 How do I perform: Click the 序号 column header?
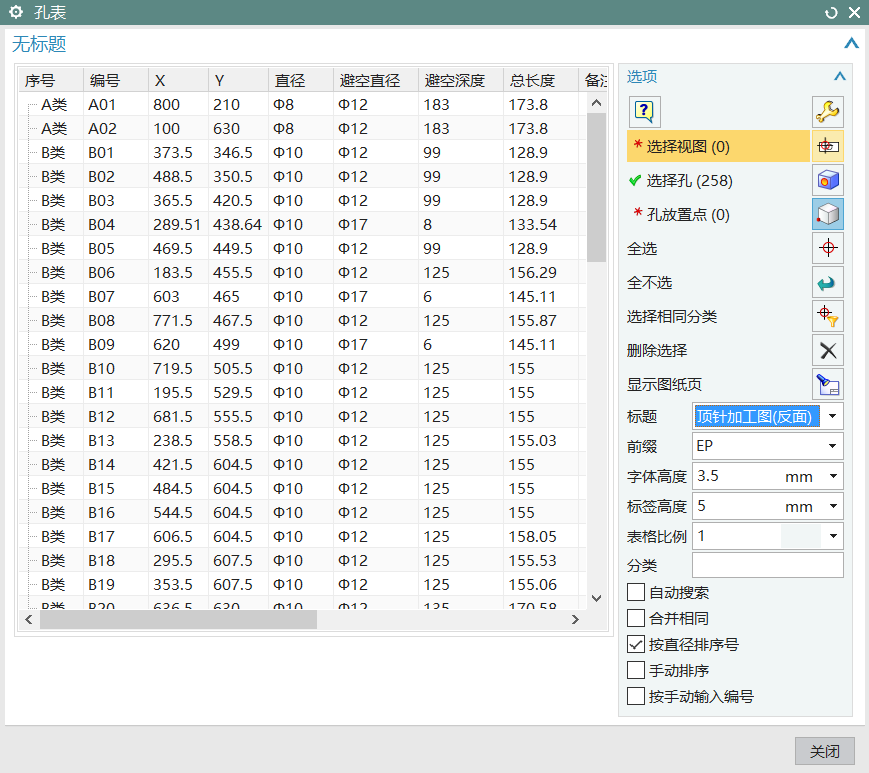pyautogui.click(x=51, y=80)
